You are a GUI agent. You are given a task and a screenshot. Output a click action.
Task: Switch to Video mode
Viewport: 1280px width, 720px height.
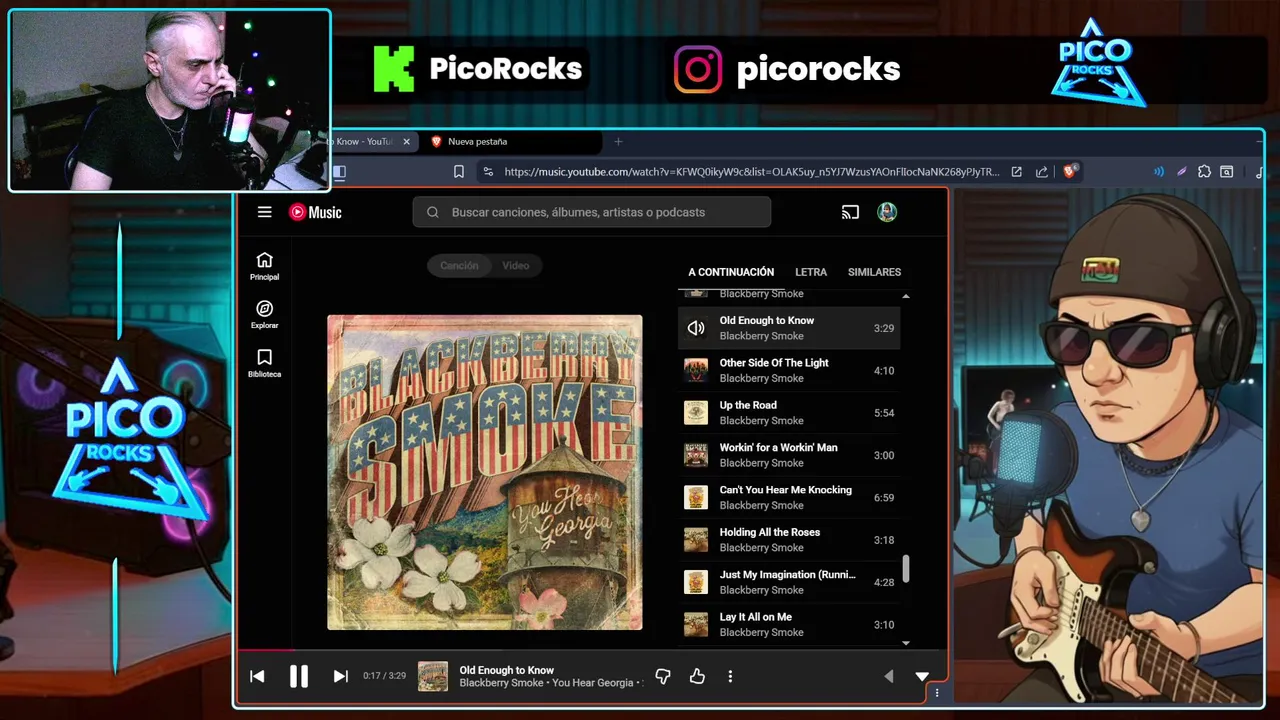[516, 265]
